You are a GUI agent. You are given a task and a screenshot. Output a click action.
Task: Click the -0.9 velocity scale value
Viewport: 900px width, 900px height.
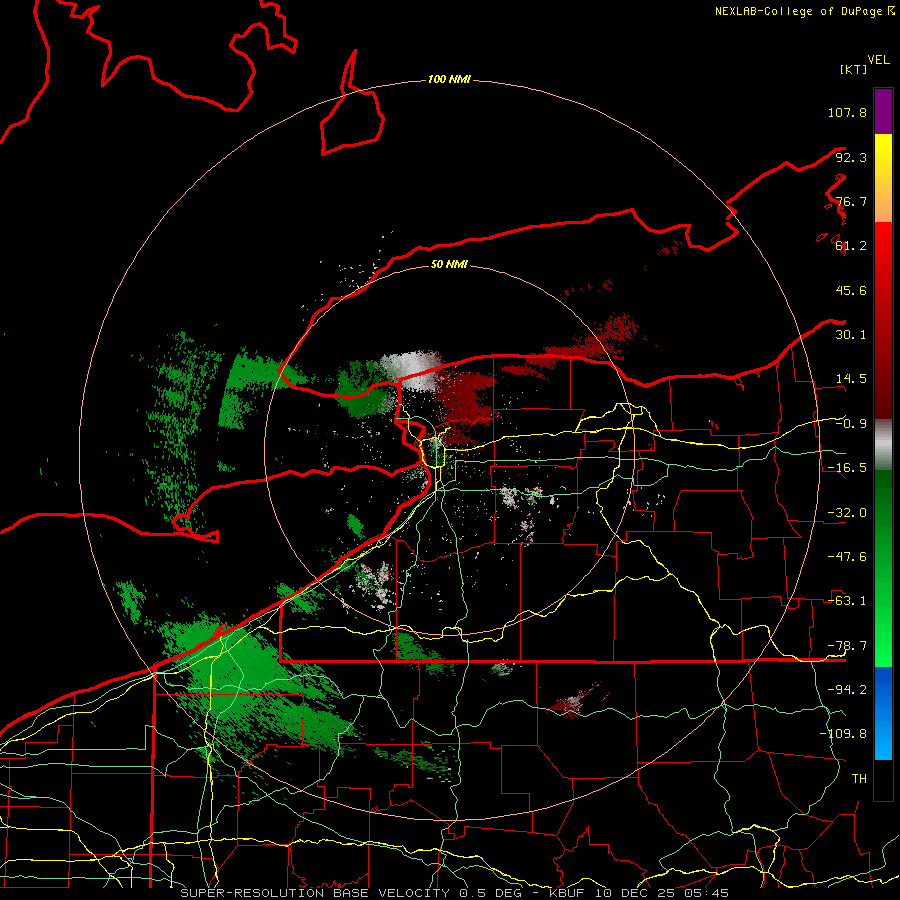tap(851, 424)
